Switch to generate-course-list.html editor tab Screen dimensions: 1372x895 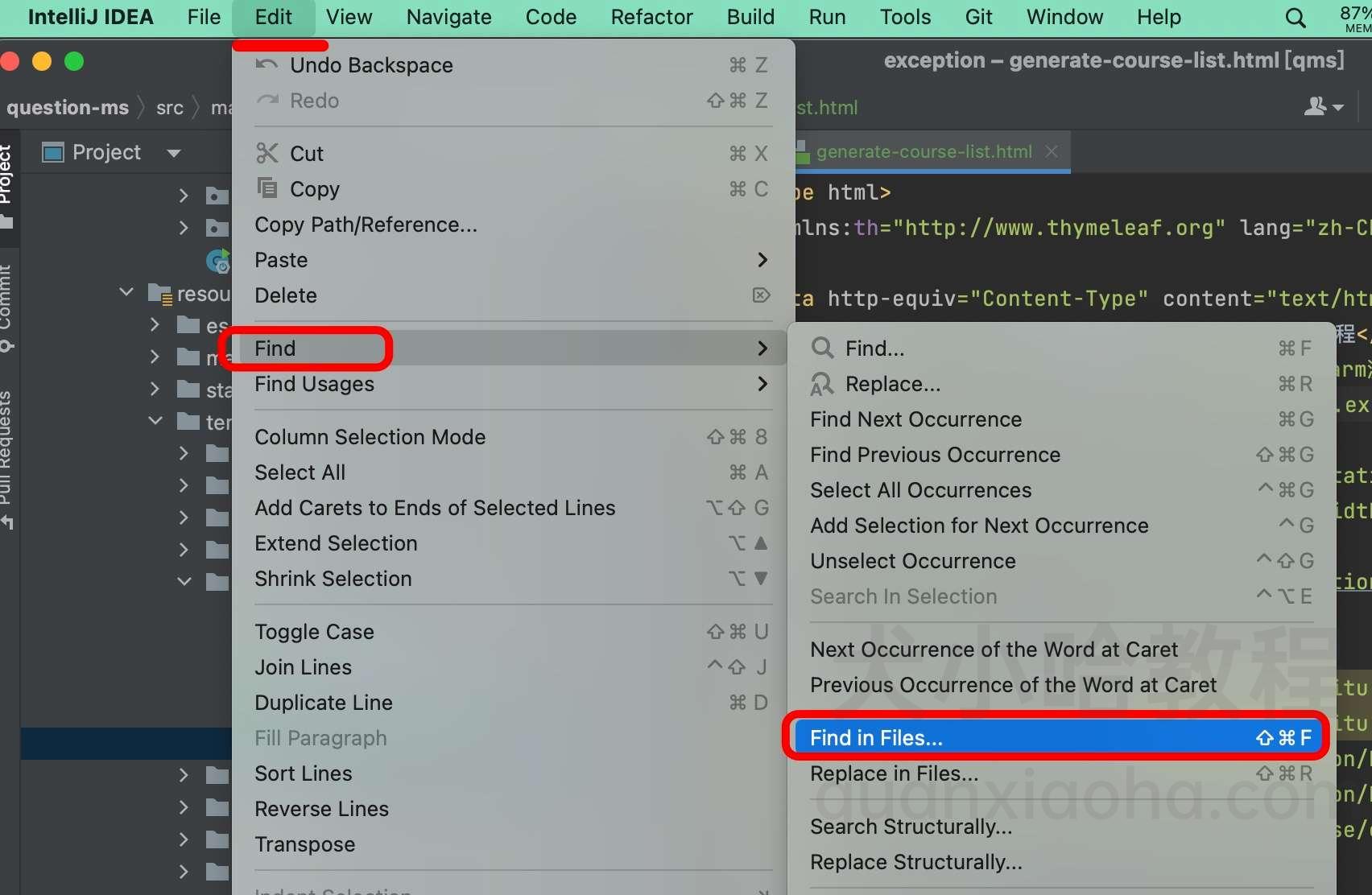924,152
